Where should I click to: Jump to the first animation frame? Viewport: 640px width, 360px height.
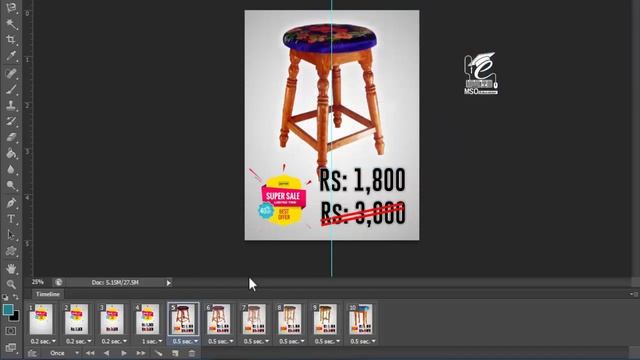coord(90,353)
